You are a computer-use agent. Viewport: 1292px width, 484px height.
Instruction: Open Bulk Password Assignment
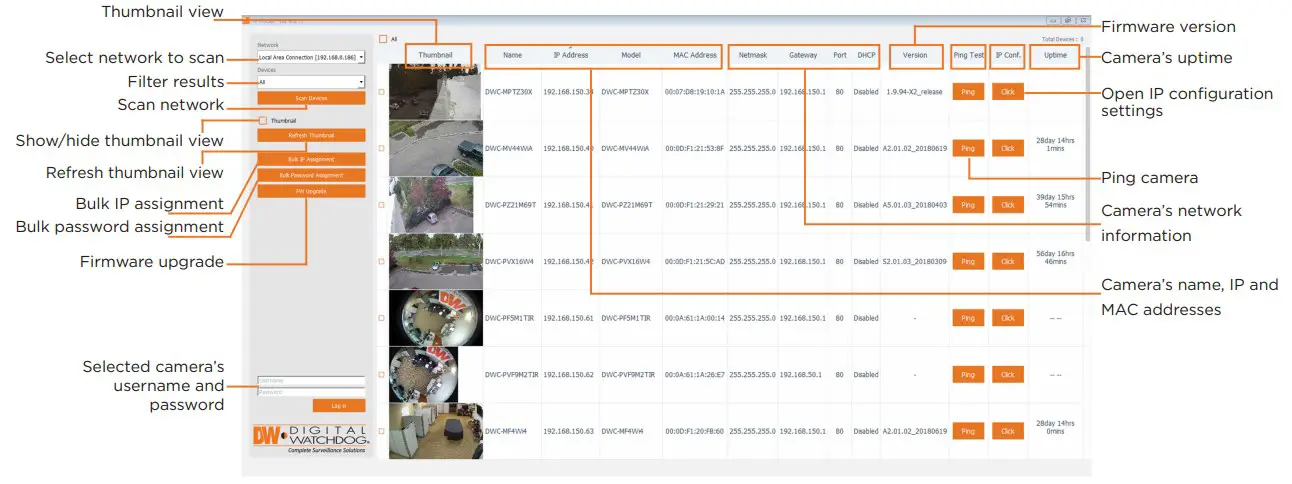311,175
